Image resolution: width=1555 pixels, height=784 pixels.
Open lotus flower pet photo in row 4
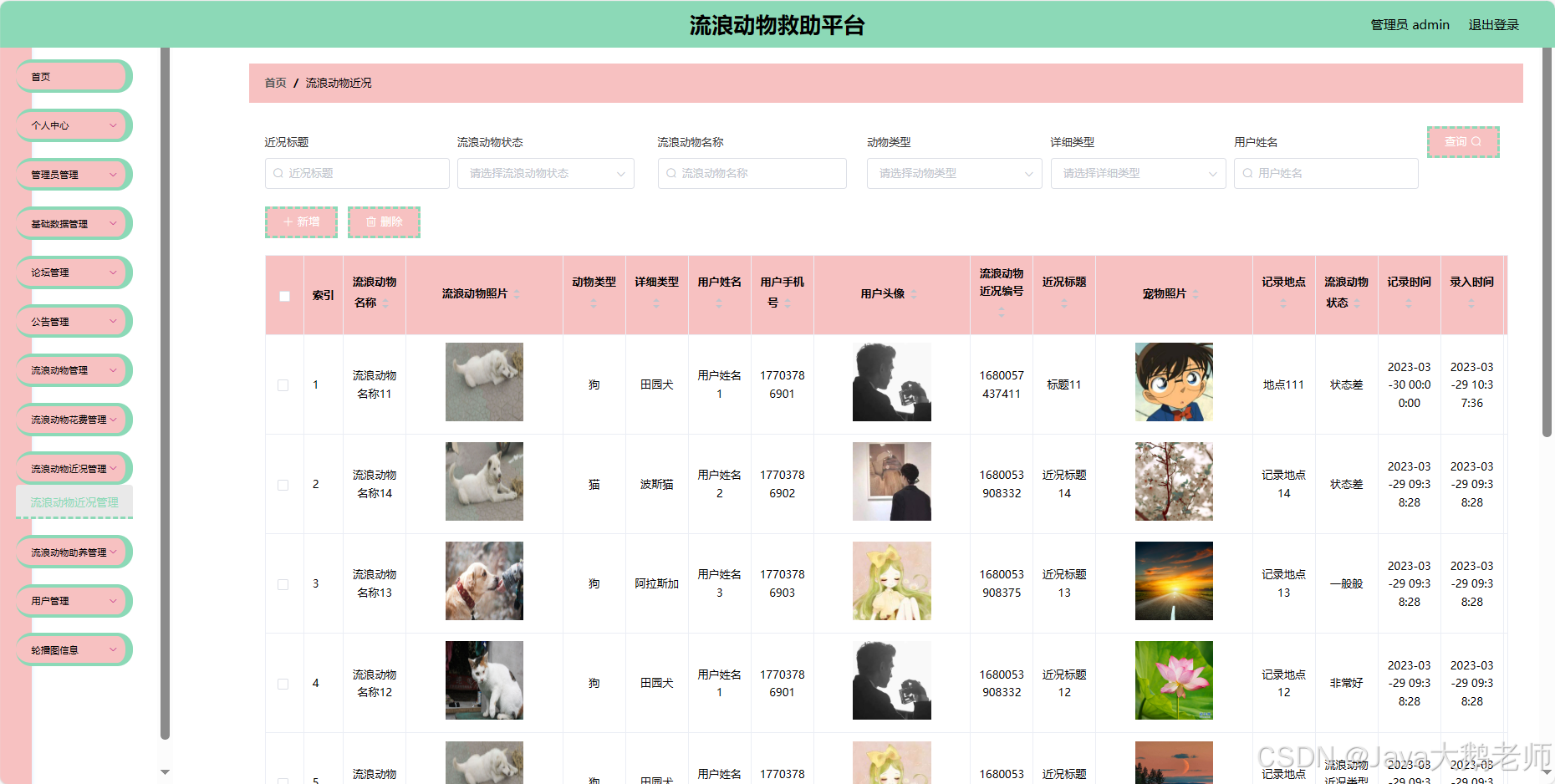1174,680
